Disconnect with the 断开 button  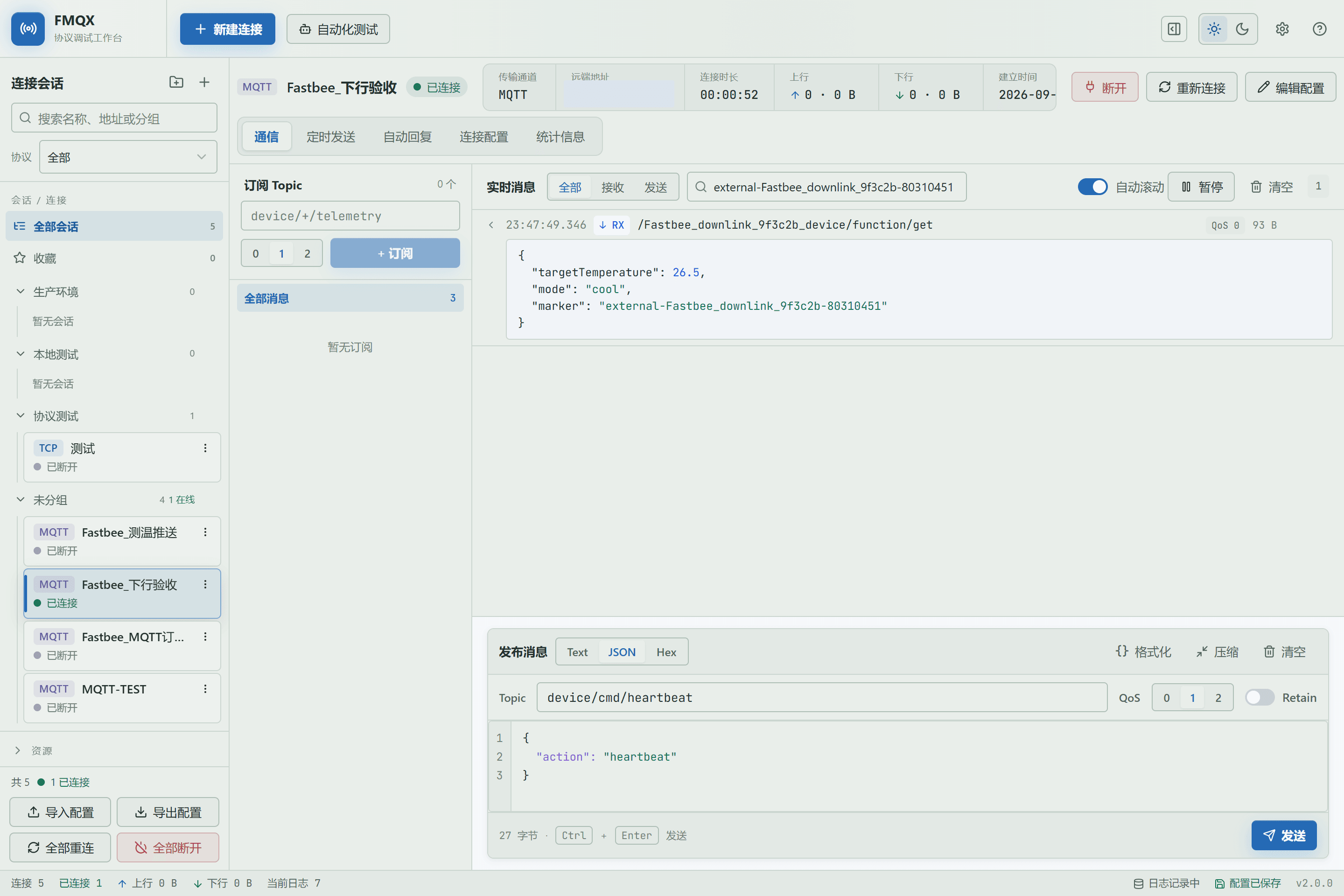[1105, 87]
